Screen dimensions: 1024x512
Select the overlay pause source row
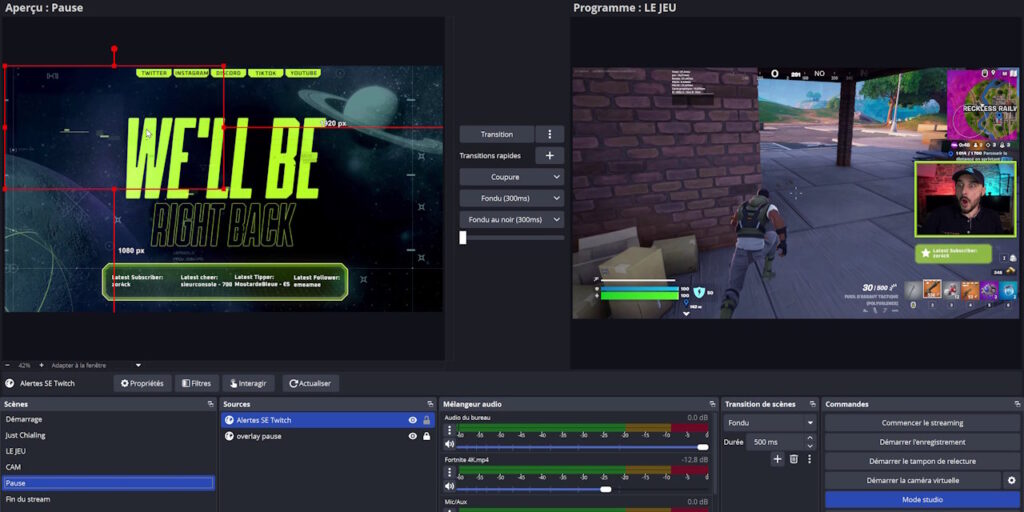328,436
